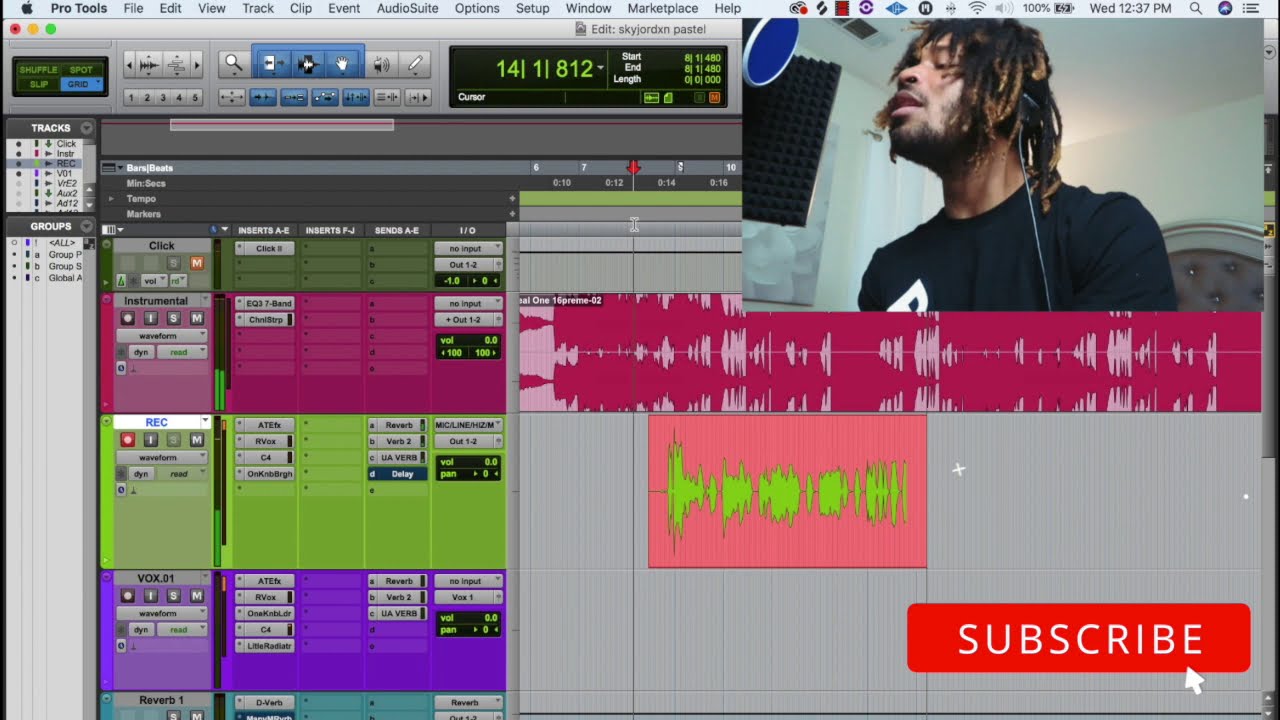Click the main counter display

544,69
